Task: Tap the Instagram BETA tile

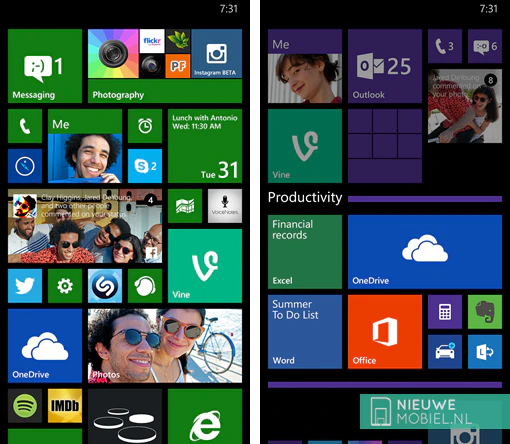Action: point(217,54)
